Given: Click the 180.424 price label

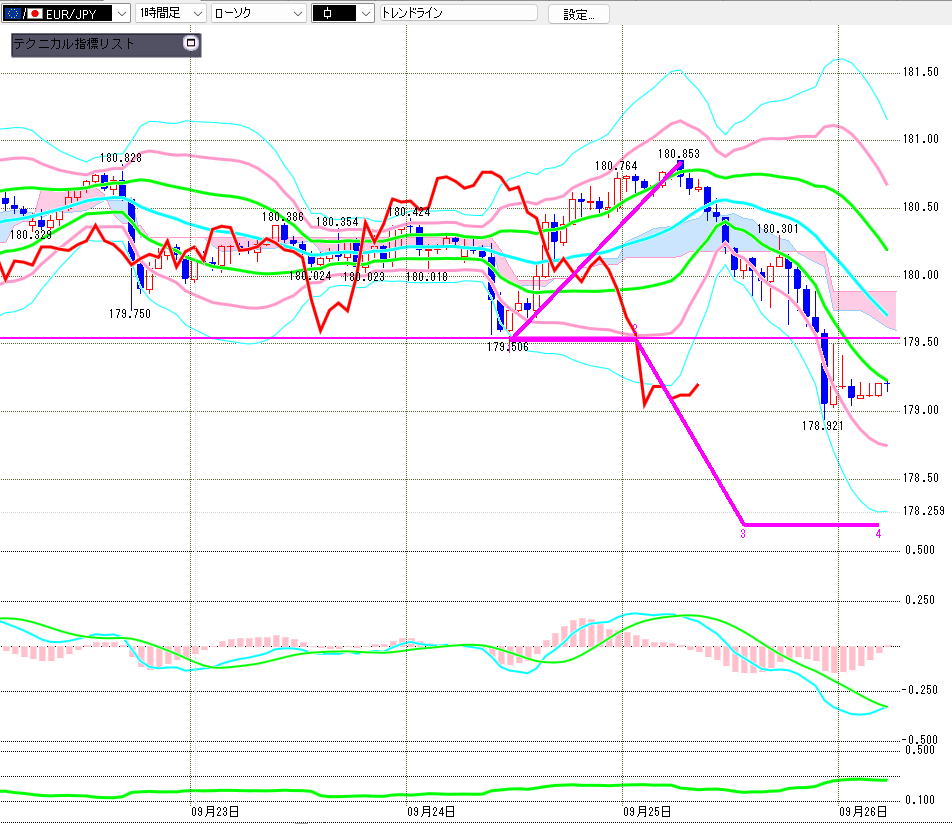Looking at the screenshot, I should [409, 212].
